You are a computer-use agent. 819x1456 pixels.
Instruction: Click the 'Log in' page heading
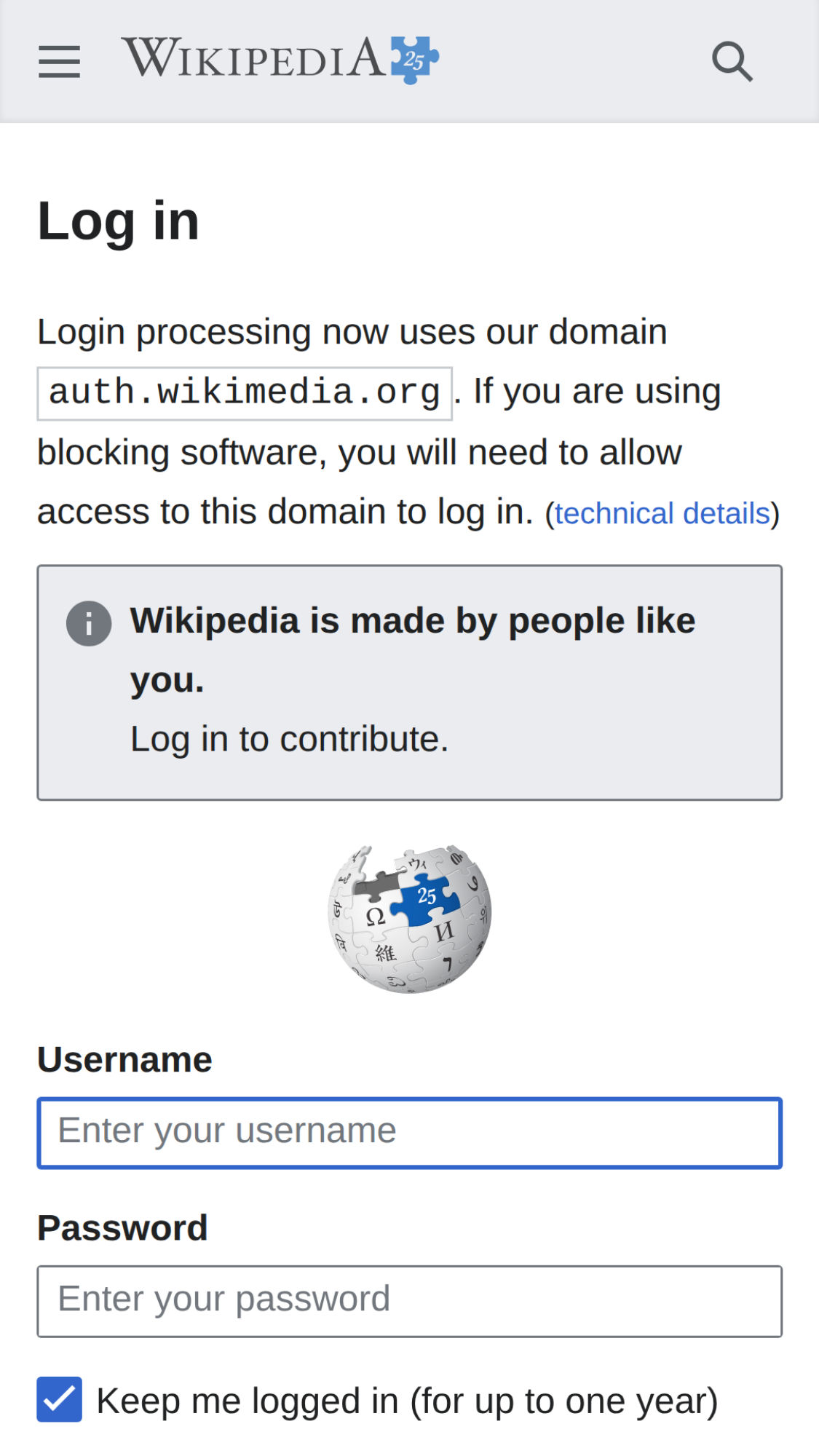tap(119, 221)
